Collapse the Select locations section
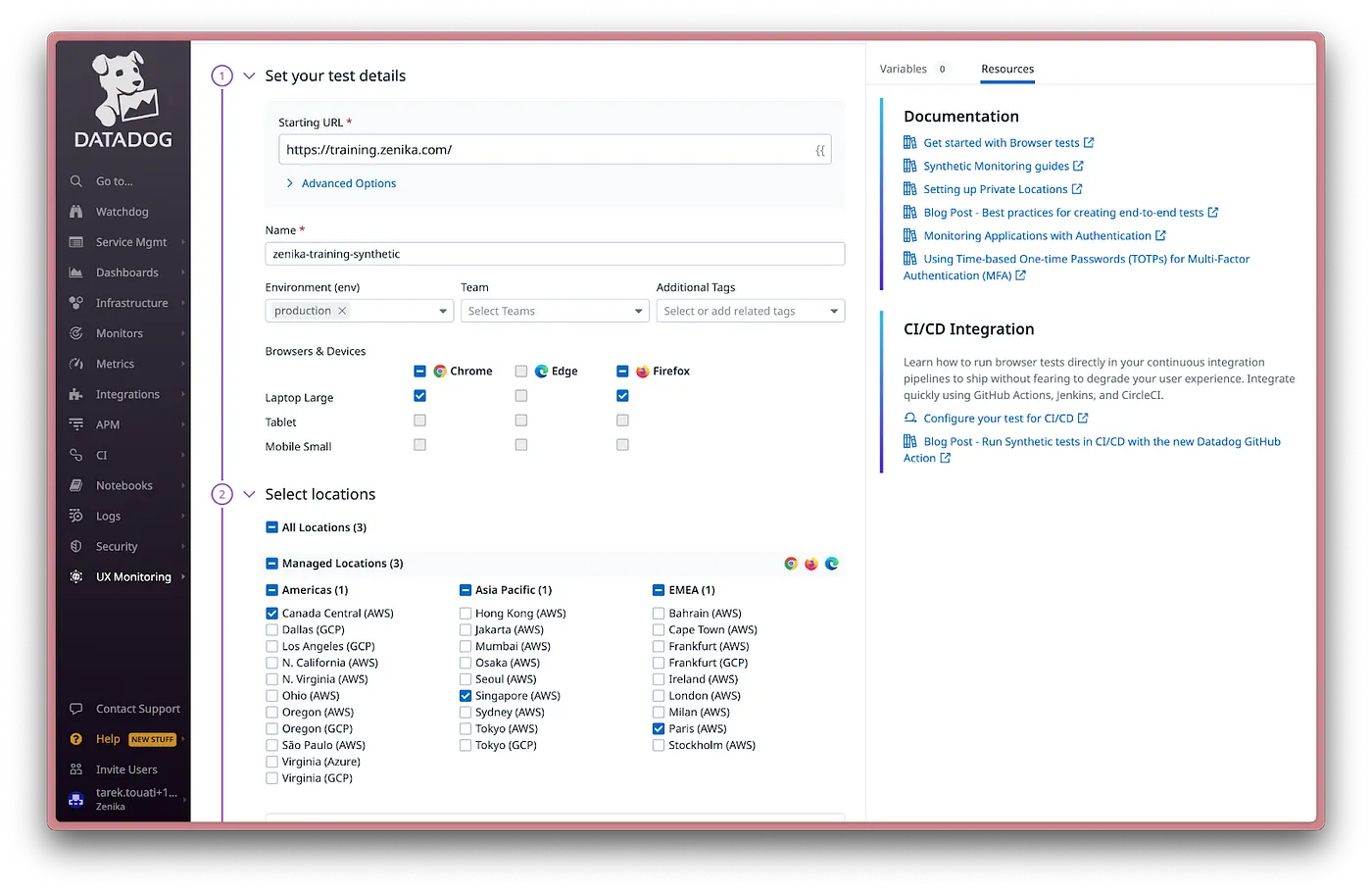This screenshot has height=893, width=1372. 249,494
